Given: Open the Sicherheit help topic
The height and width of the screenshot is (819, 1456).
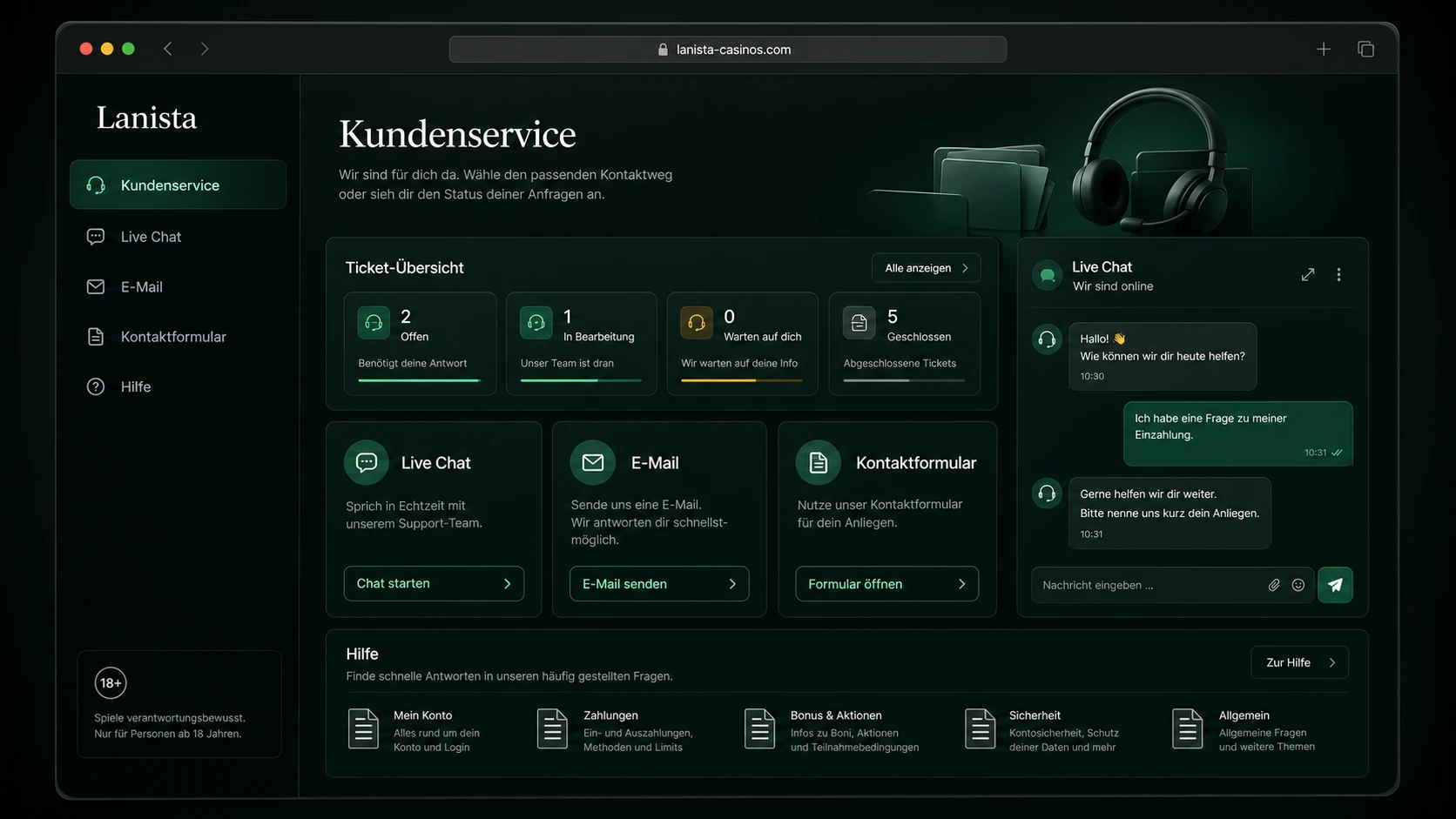Looking at the screenshot, I should tap(1042, 729).
